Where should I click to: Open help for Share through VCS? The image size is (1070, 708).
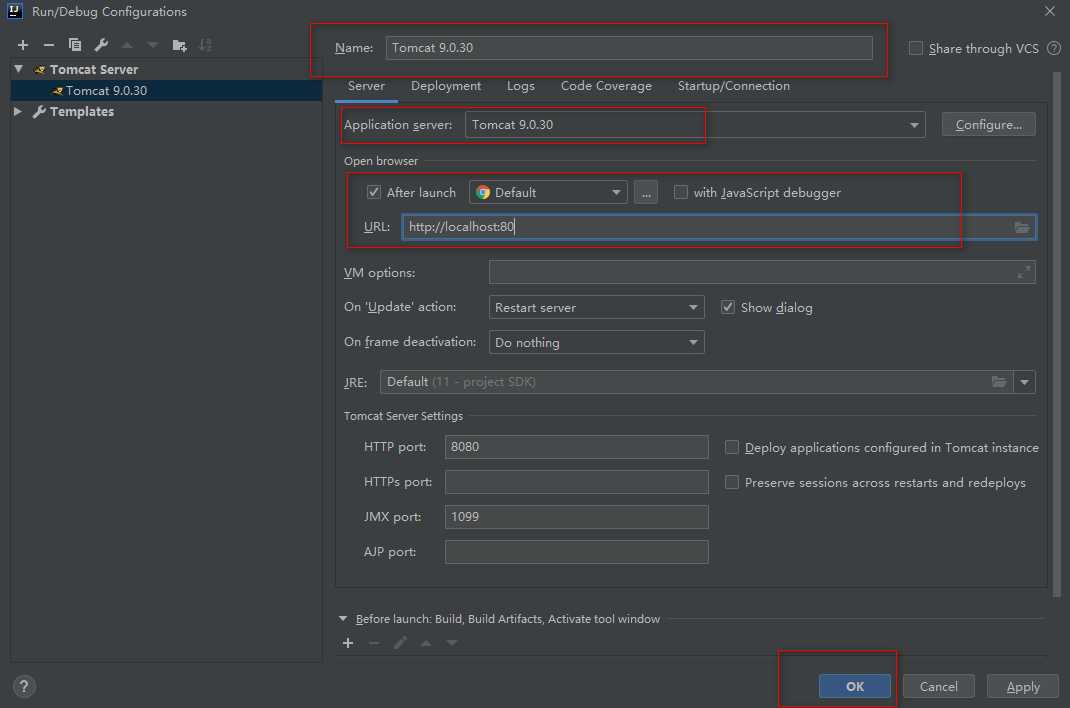coord(1054,48)
